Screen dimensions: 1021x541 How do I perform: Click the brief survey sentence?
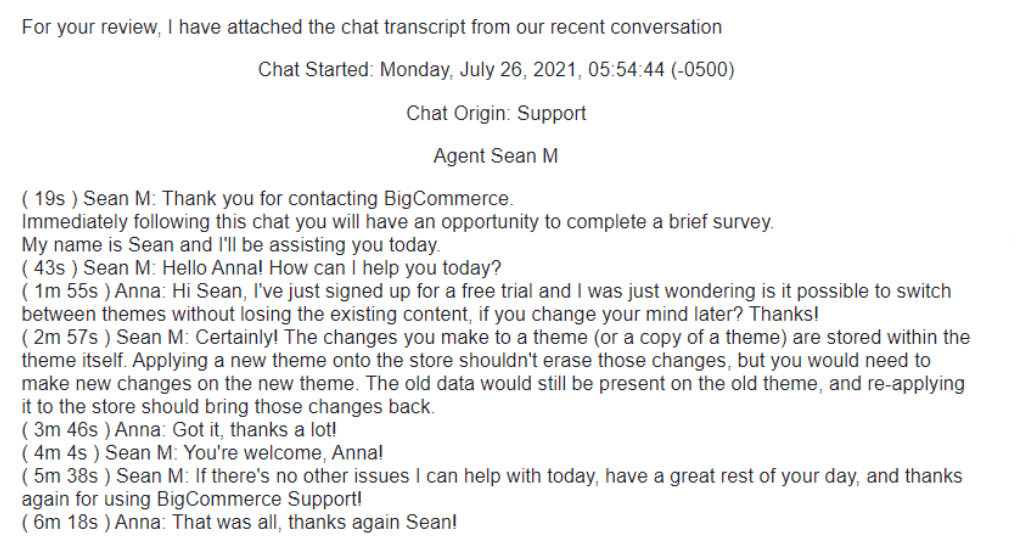(398, 222)
